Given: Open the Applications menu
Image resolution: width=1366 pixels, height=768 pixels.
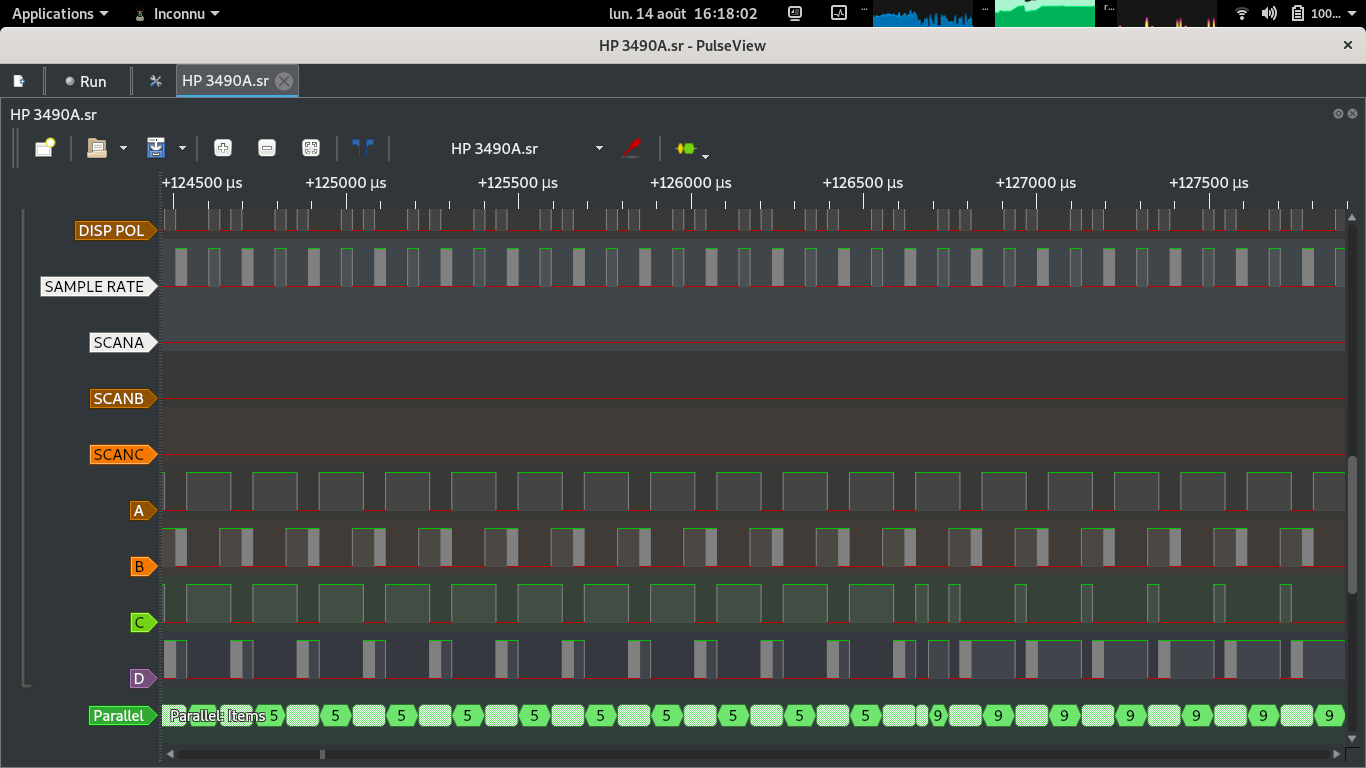Looking at the screenshot, I should pos(60,14).
